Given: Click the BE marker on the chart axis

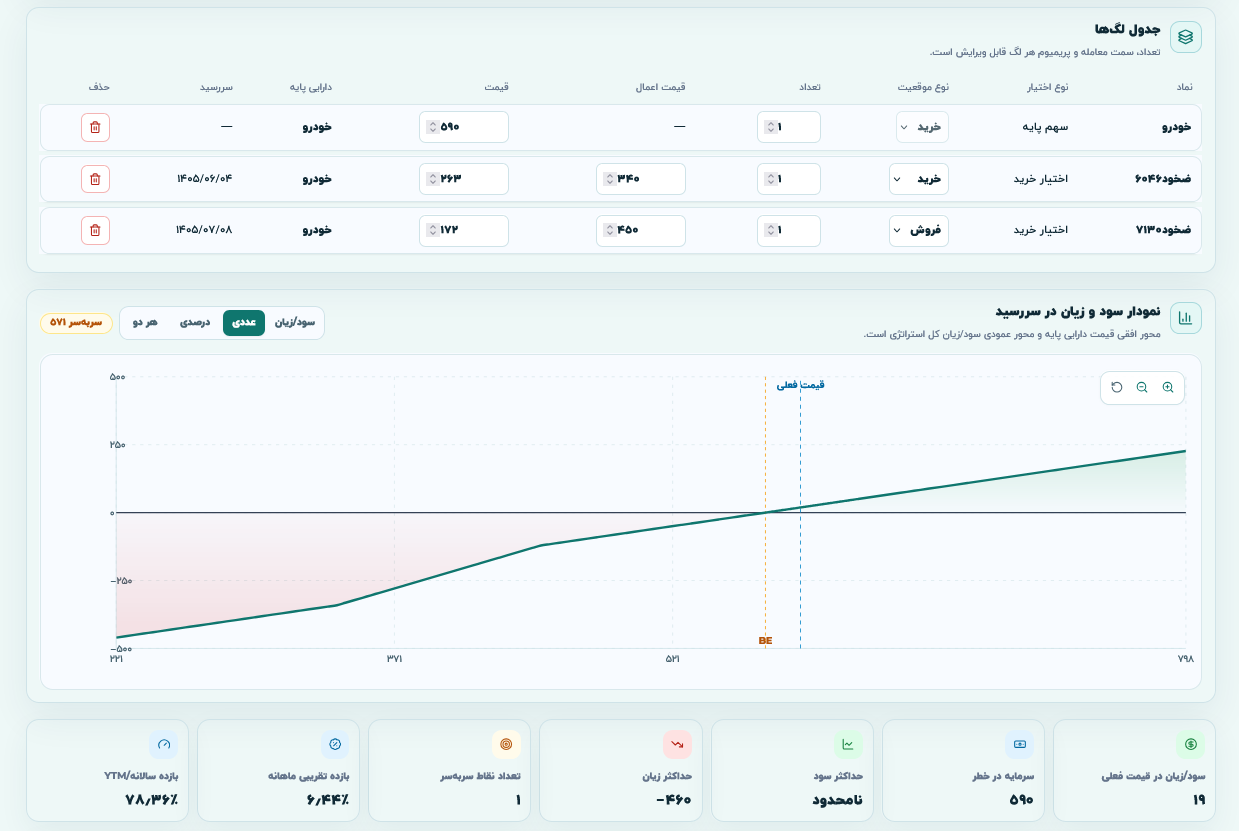Looking at the screenshot, I should coord(765,640).
